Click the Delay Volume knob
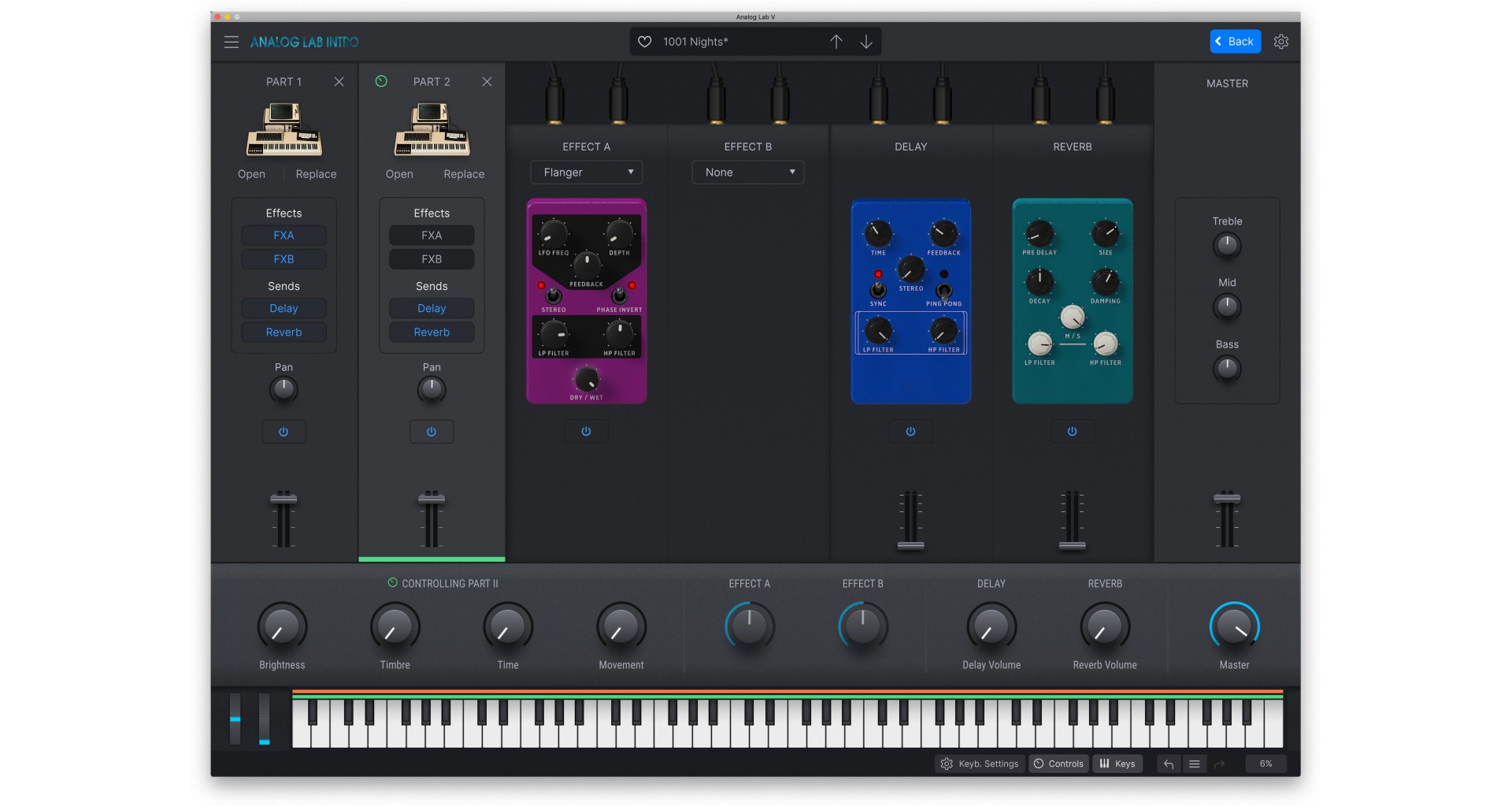1512x806 pixels. 991,628
